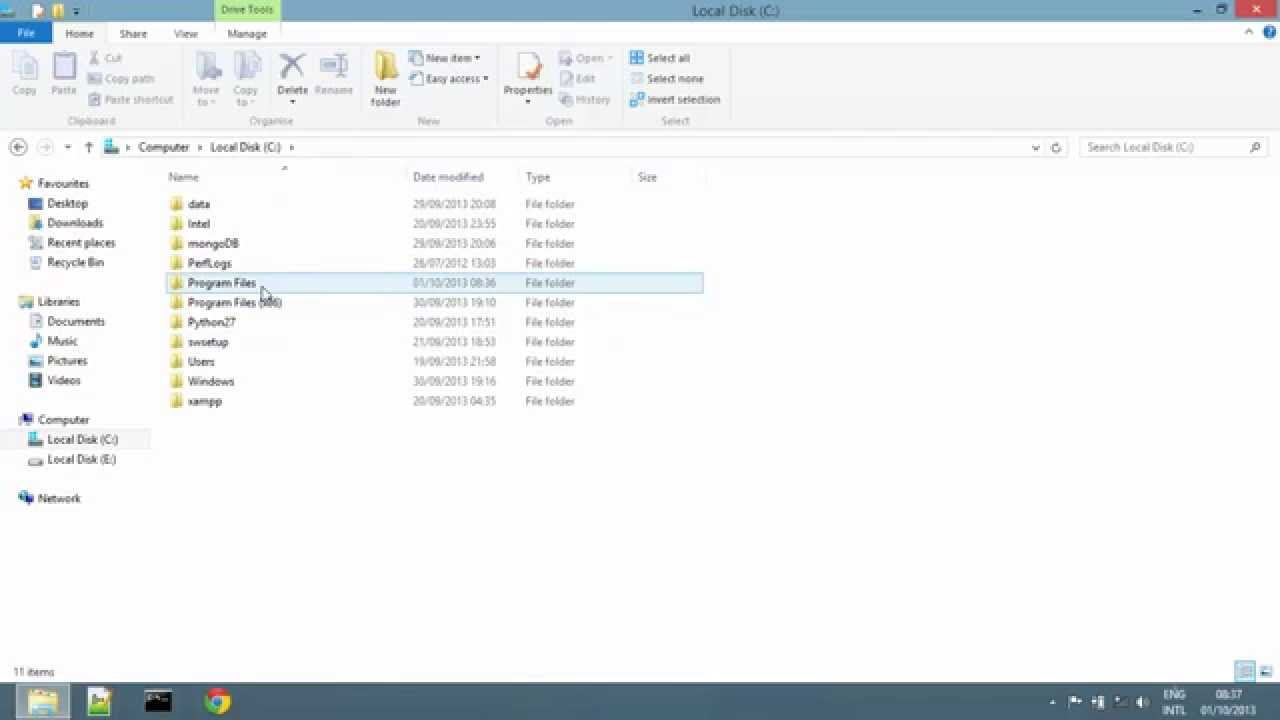Screen dimensions: 1280x720
Task: Open Desktop in navigation pane
Action: pos(67,203)
